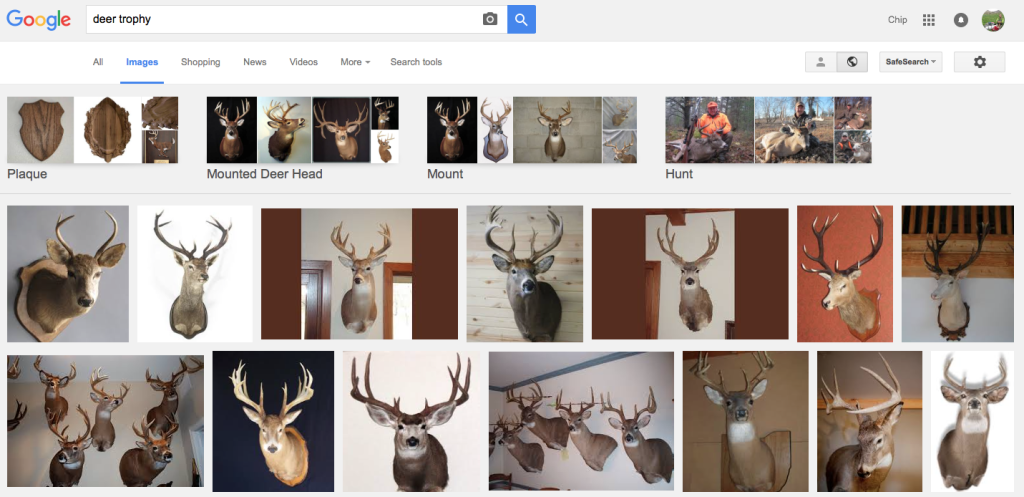Click the account profile avatar
The width and height of the screenshot is (1024, 497).
click(x=993, y=20)
